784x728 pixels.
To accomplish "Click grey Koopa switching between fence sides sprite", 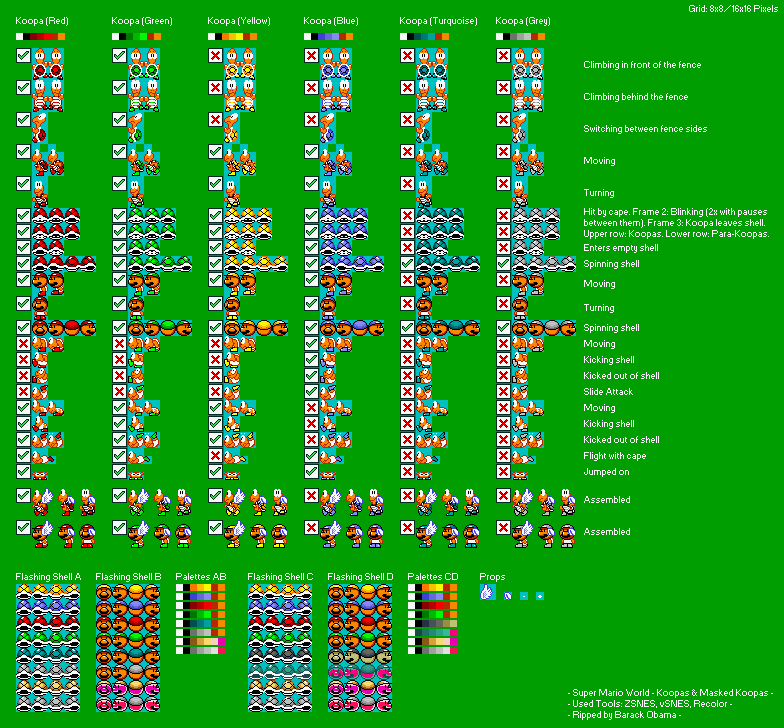I will (520, 128).
